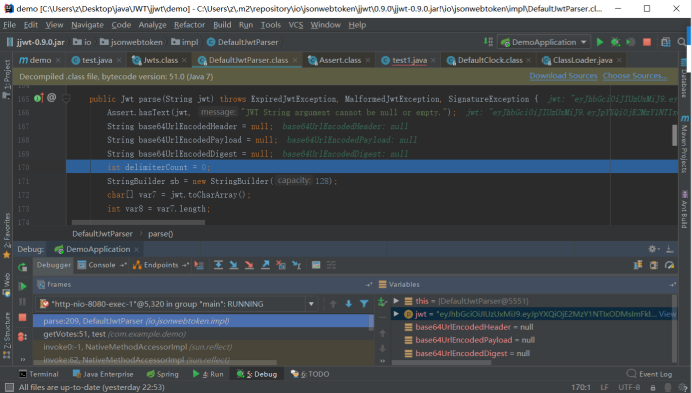
Task: Open the Console tab in the debug panel
Action: click(102, 265)
